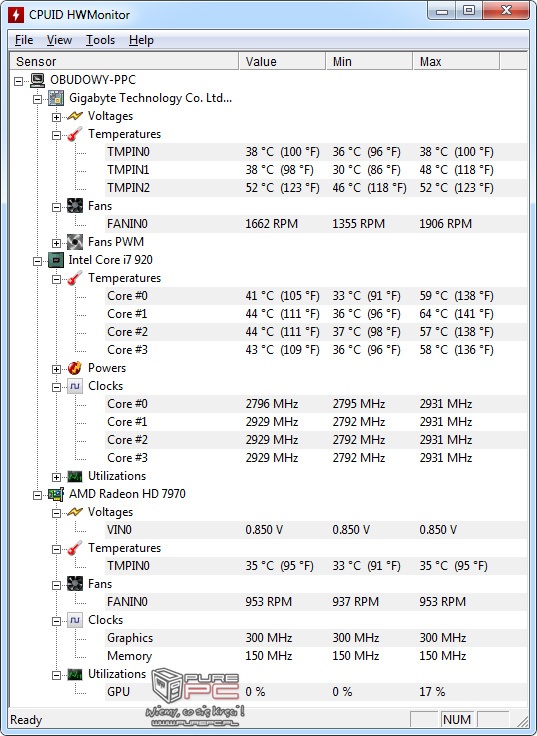537x736 pixels.
Task: Open the File menu
Action: point(24,40)
